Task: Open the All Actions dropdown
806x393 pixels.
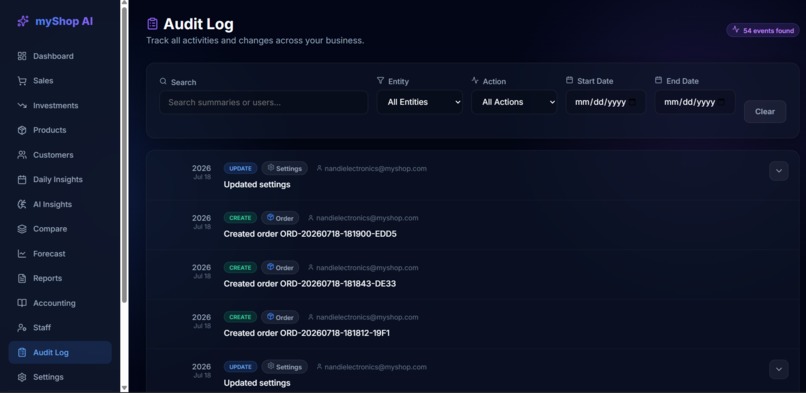Action: (x=514, y=102)
